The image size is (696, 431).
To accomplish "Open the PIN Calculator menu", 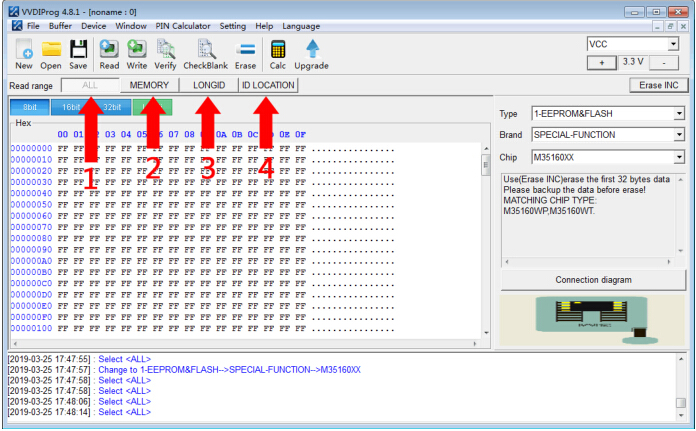I will (x=183, y=26).
